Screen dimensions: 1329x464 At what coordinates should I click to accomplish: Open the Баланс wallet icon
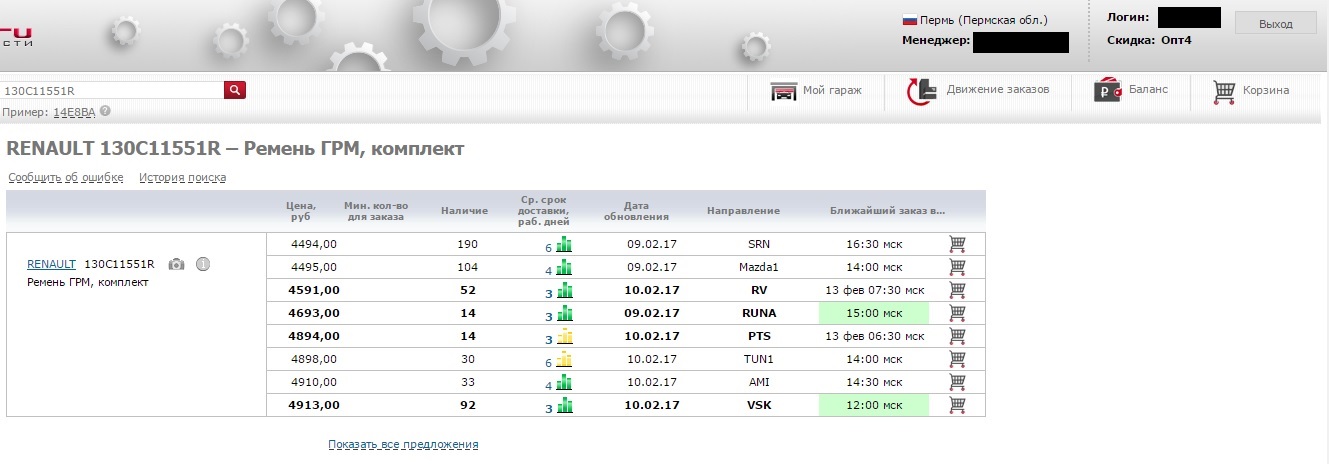click(1108, 91)
